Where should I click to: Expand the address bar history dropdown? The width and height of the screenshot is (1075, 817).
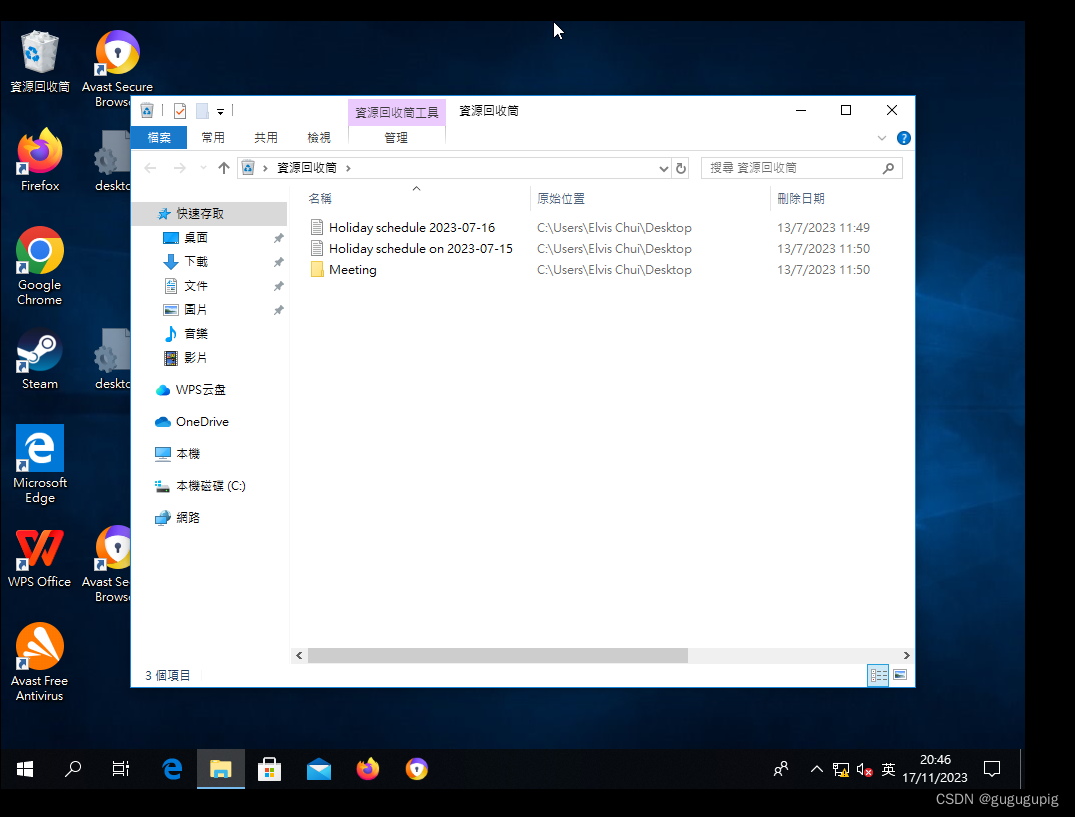[663, 168]
